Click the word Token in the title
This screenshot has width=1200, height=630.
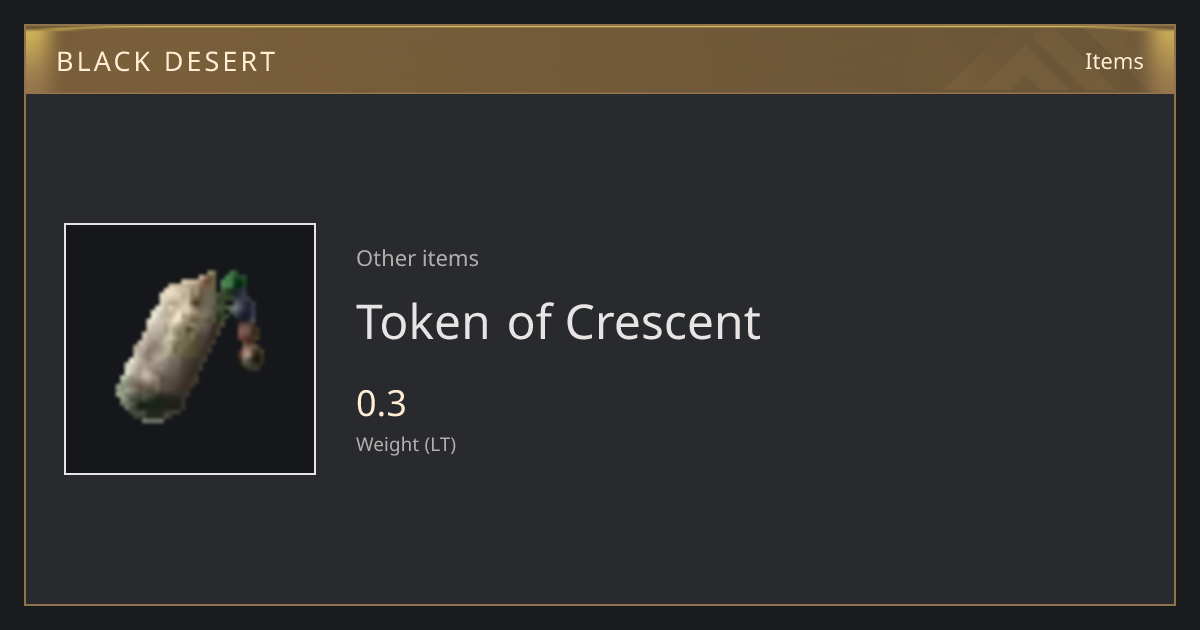tap(423, 322)
